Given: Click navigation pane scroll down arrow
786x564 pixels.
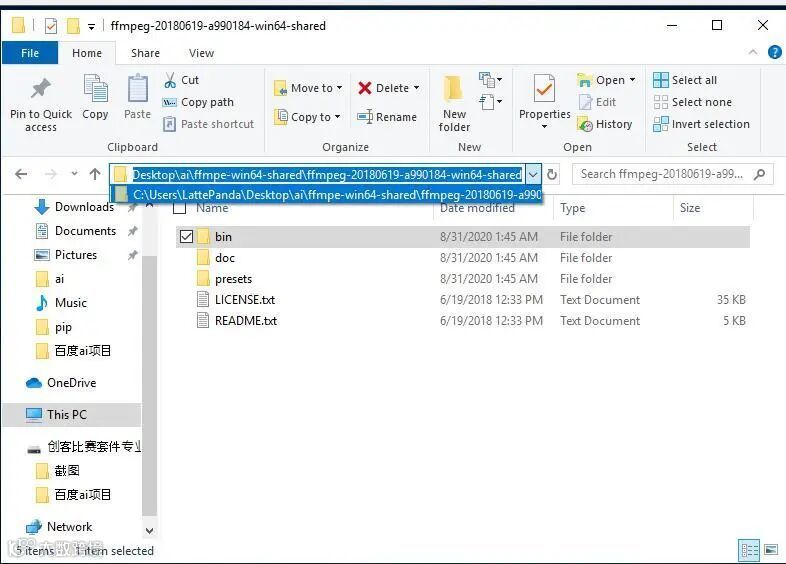Looking at the screenshot, I should coord(149,530).
